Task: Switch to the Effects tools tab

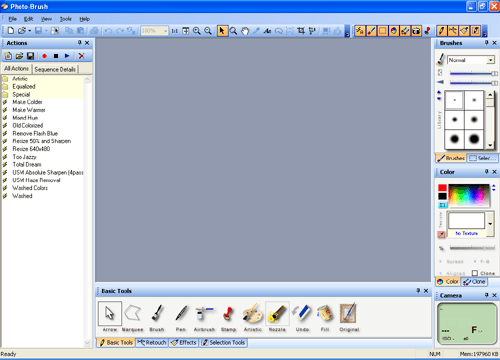Action: pyautogui.click(x=184, y=342)
